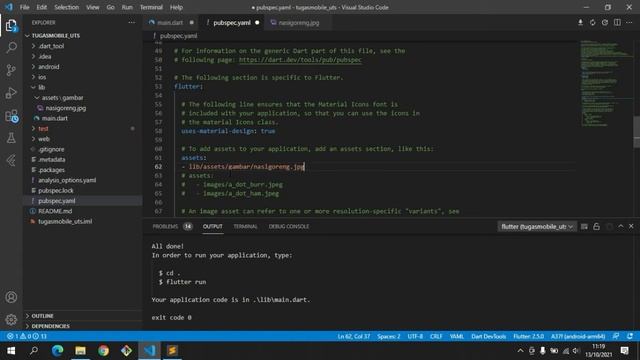Click the feedback icon in status bar
Screen dimensions: 640x360
click(x=616, y=336)
